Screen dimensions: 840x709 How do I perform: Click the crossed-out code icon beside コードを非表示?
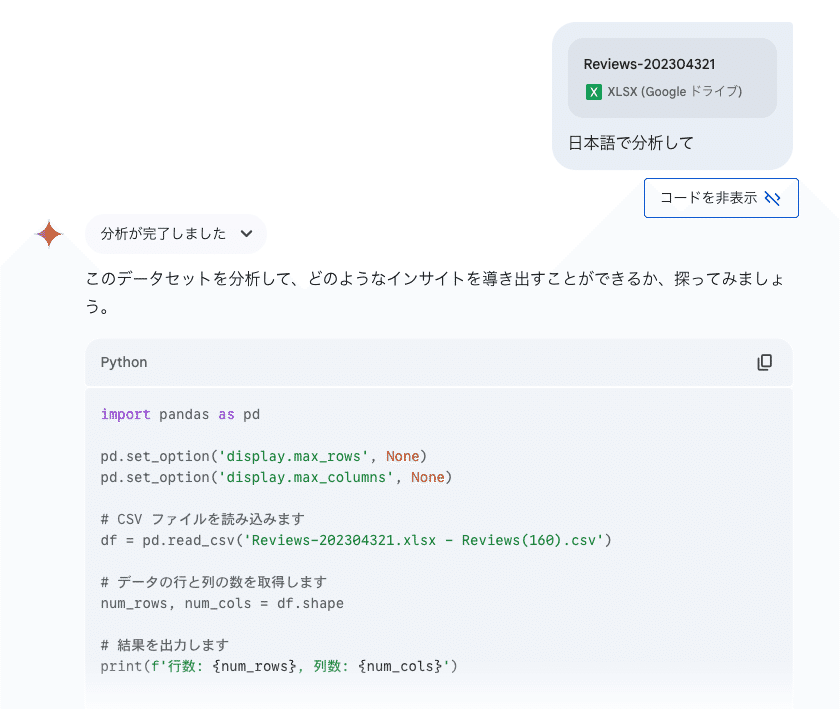772,198
